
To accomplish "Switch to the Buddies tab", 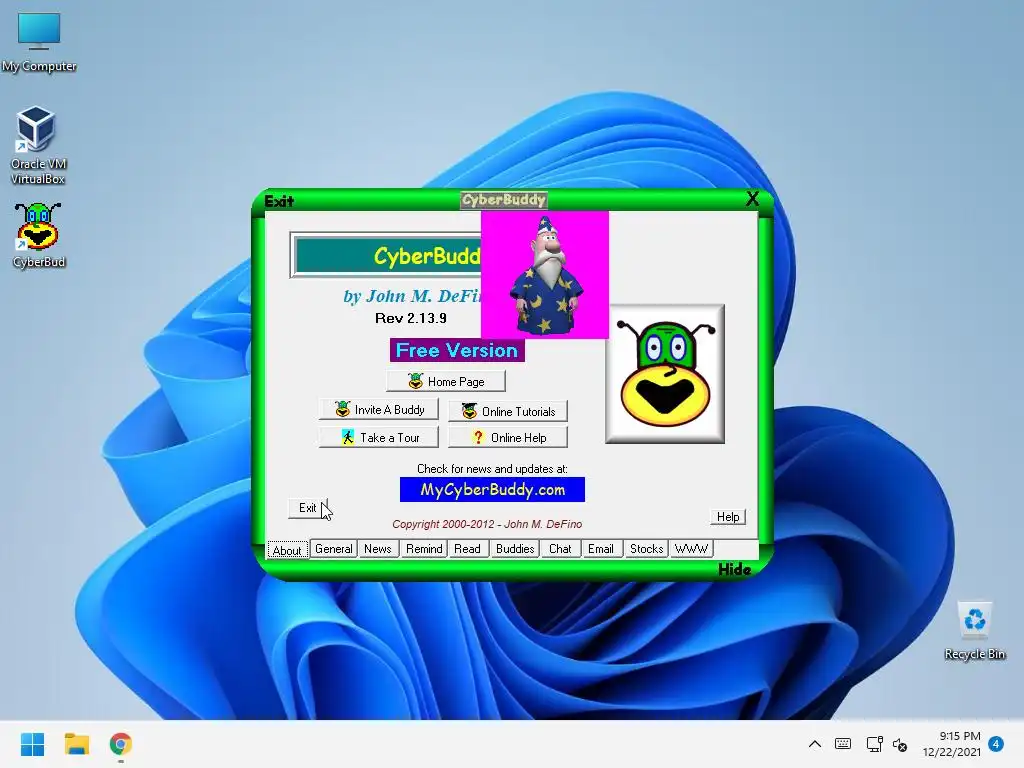I will pyautogui.click(x=515, y=549).
